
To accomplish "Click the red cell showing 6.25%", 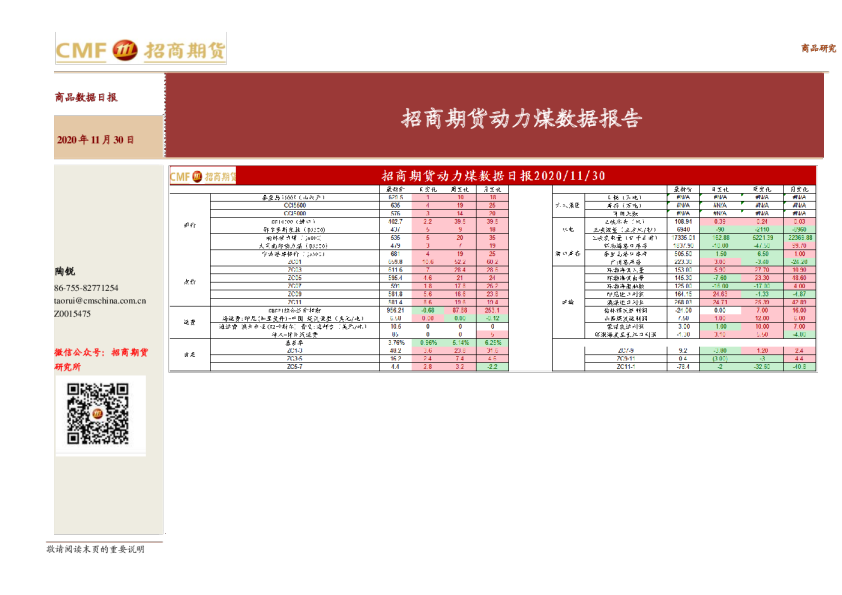I will click(492, 342).
